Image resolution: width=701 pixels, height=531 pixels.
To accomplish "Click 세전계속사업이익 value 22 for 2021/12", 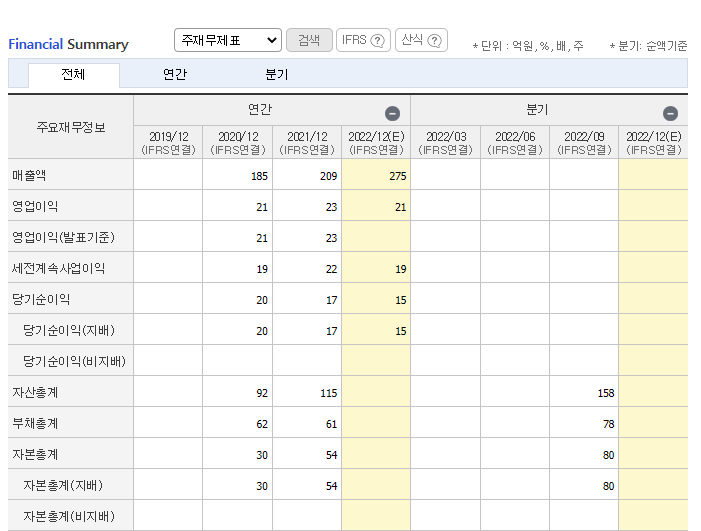I will (x=331, y=269).
